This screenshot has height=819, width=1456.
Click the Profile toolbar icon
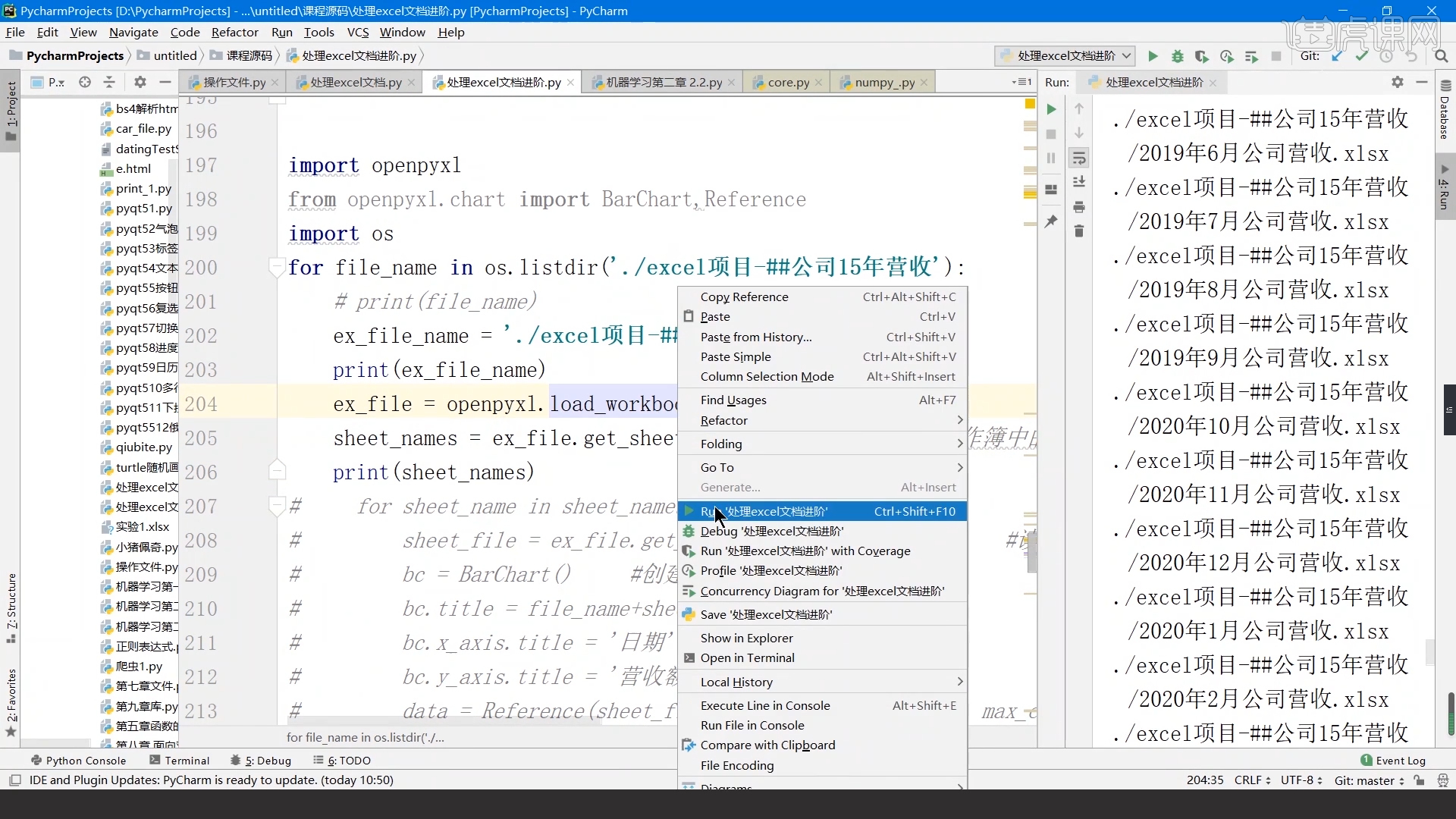click(1226, 56)
